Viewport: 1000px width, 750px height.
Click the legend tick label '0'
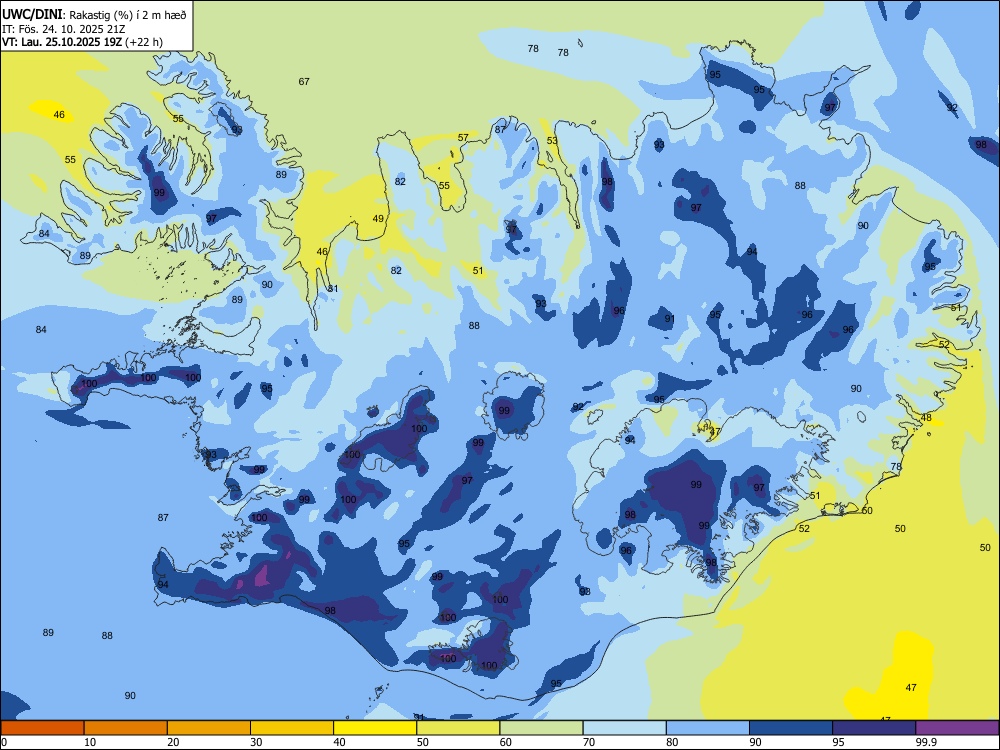coord(4,742)
